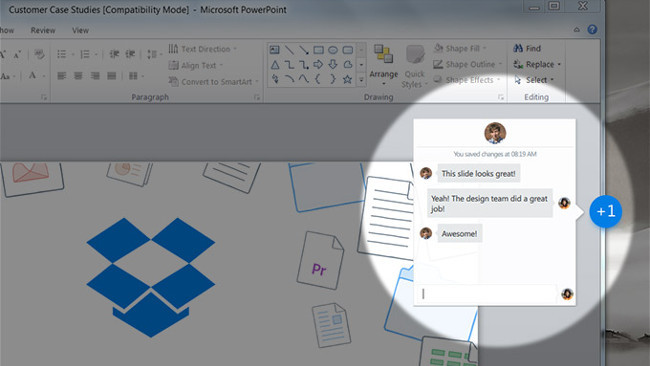Apply numbered list formatting
This screenshot has height=366, width=650.
(85, 54)
